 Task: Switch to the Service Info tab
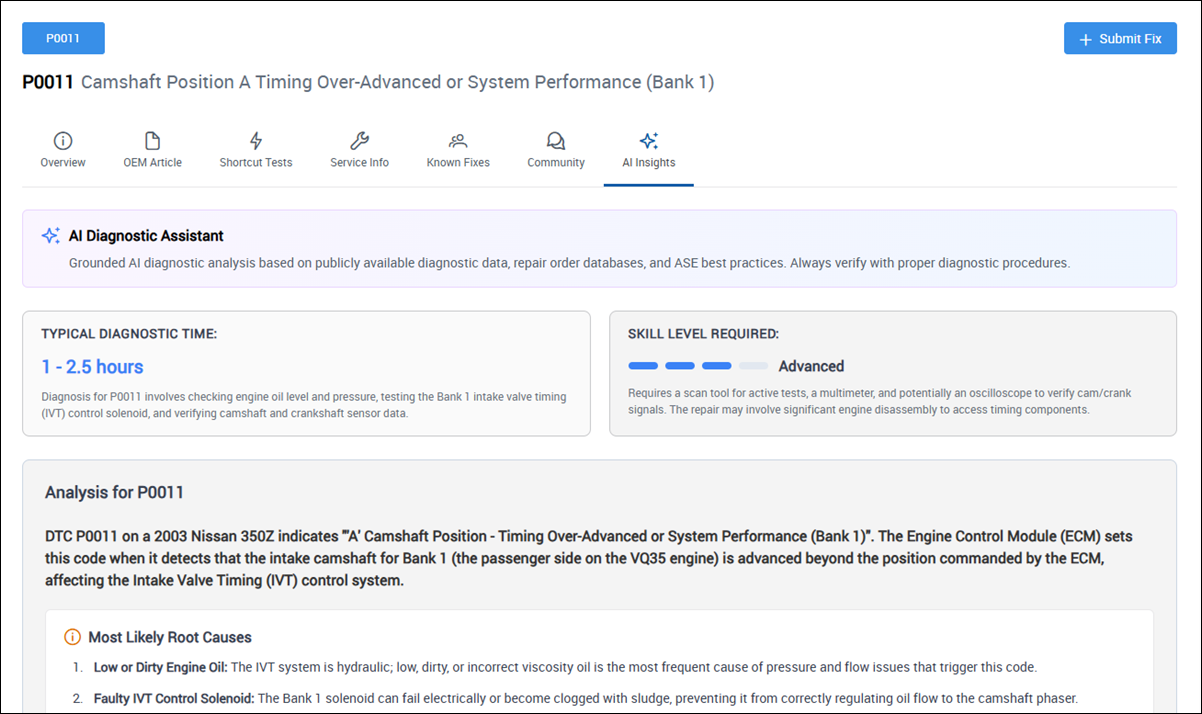360,150
